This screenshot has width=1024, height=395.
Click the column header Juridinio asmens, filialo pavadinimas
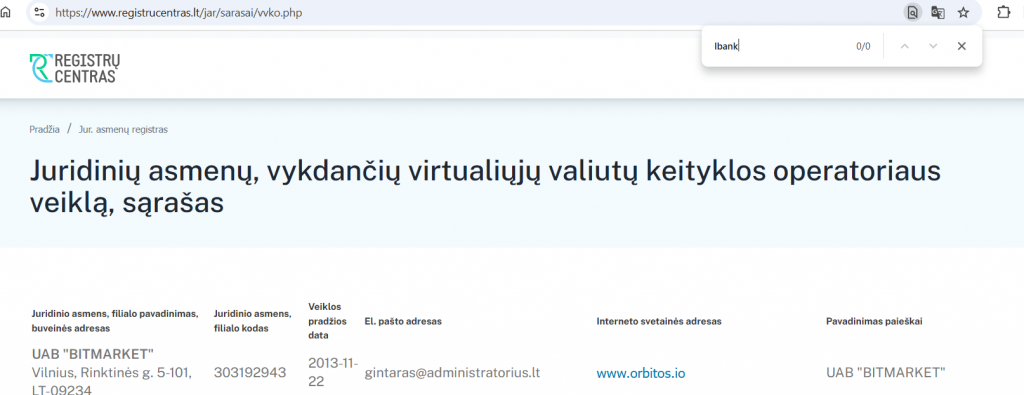(115, 321)
